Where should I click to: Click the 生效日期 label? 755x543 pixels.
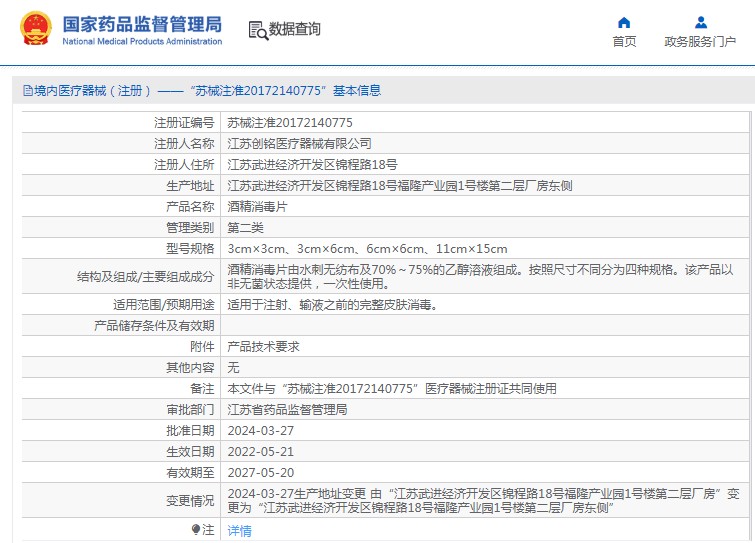point(190,452)
